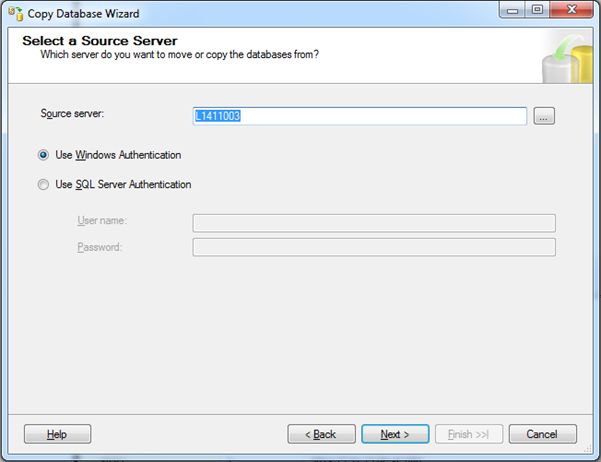The image size is (601, 462).
Task: Proceed by clicking Next
Action: click(395, 434)
